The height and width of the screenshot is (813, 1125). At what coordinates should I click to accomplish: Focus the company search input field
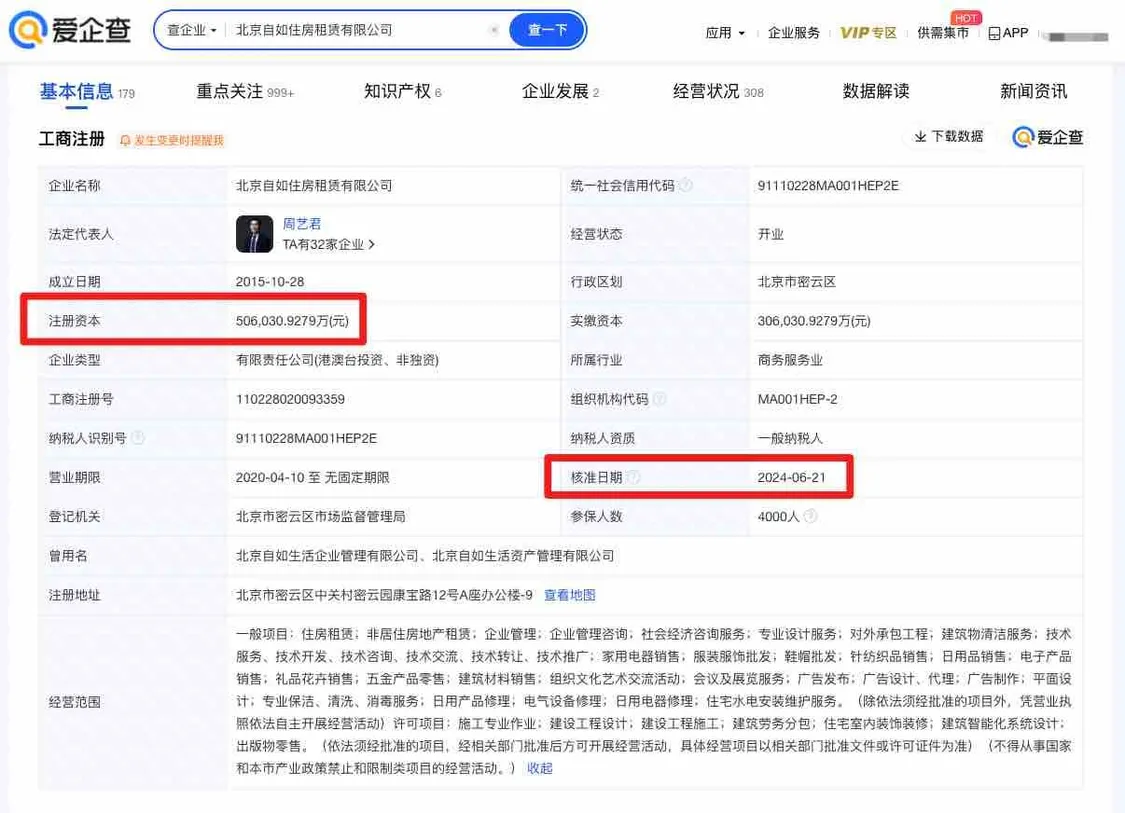point(359,30)
